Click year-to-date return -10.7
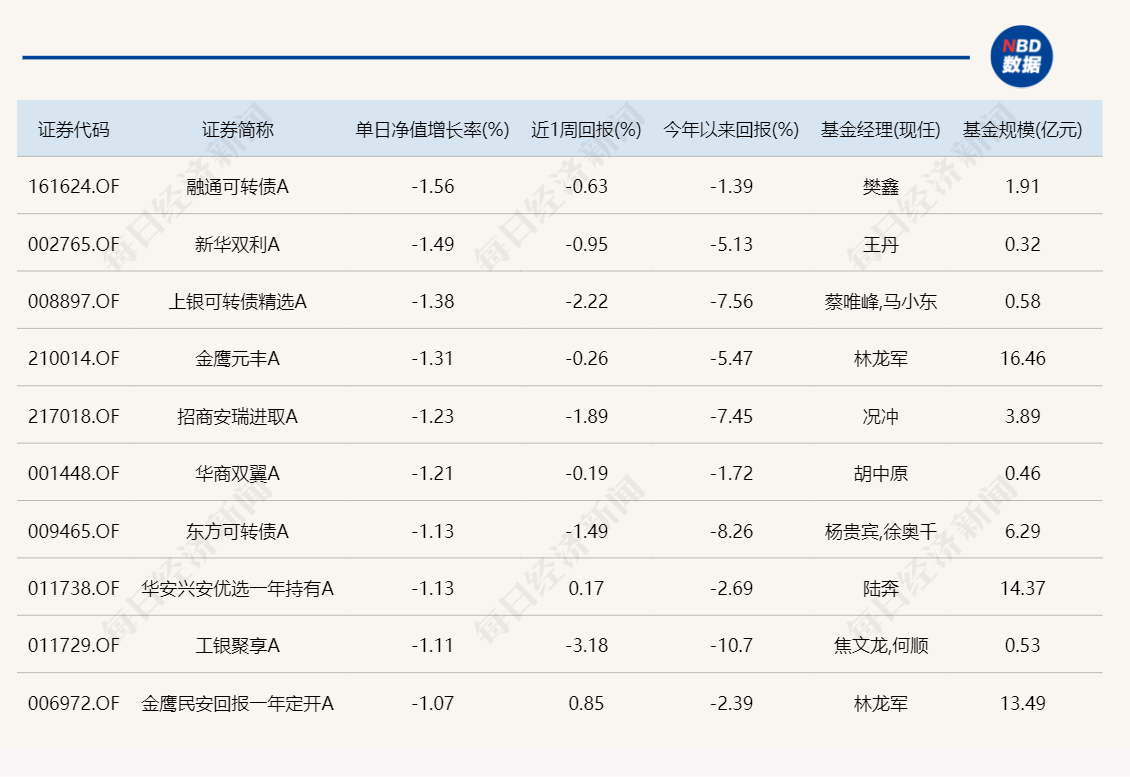 tap(731, 645)
